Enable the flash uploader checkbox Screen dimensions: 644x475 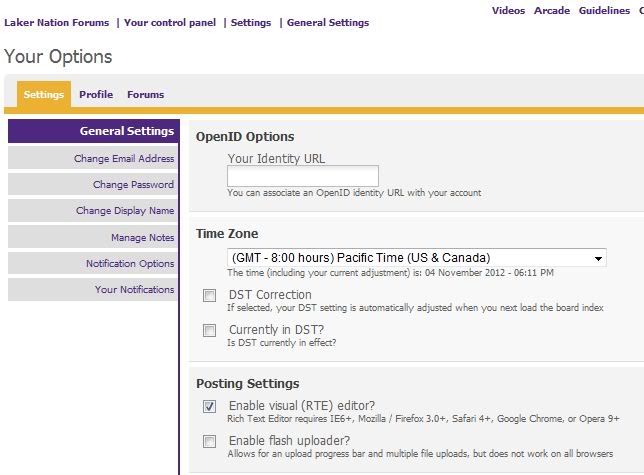(209, 441)
